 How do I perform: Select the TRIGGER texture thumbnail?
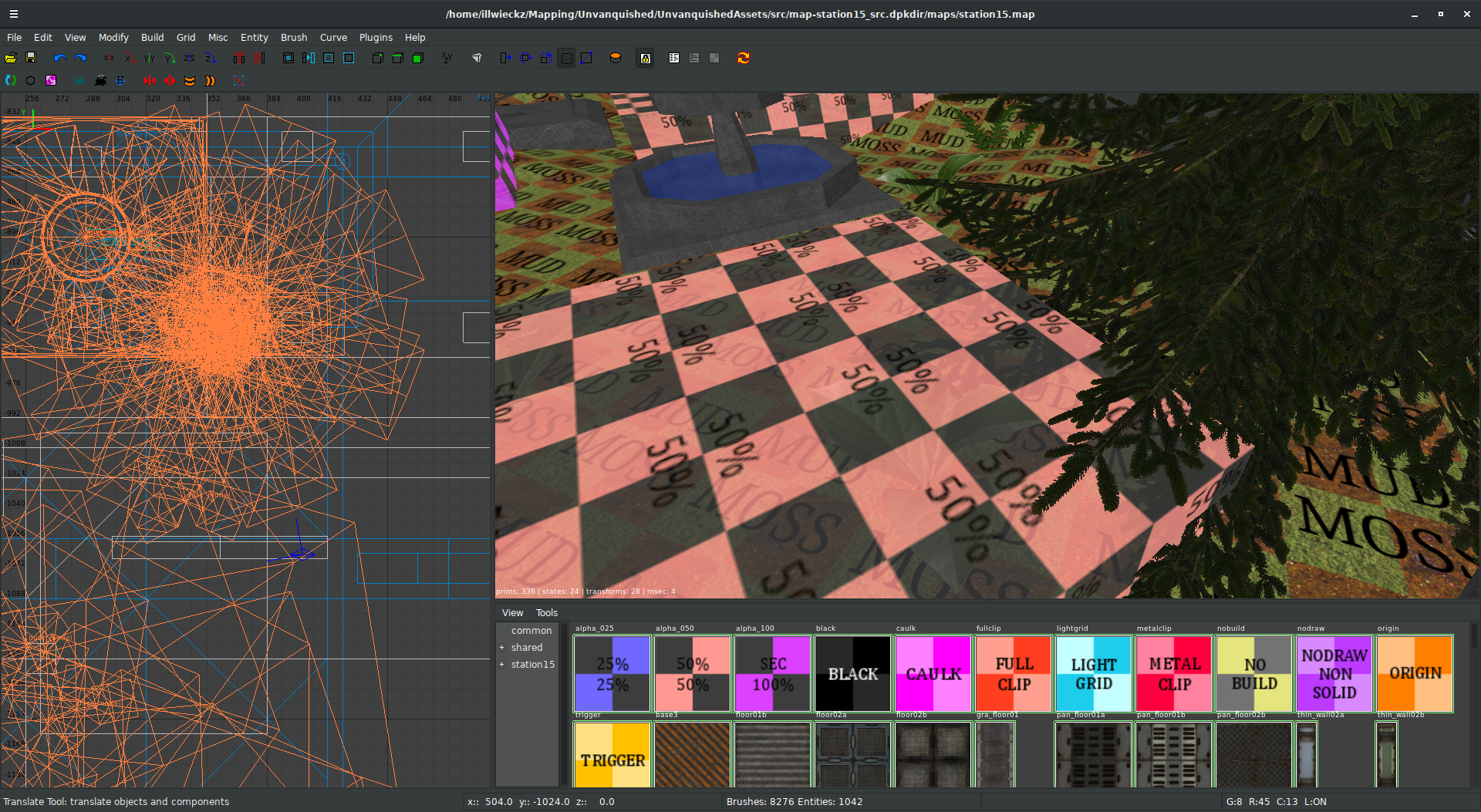tap(612, 756)
